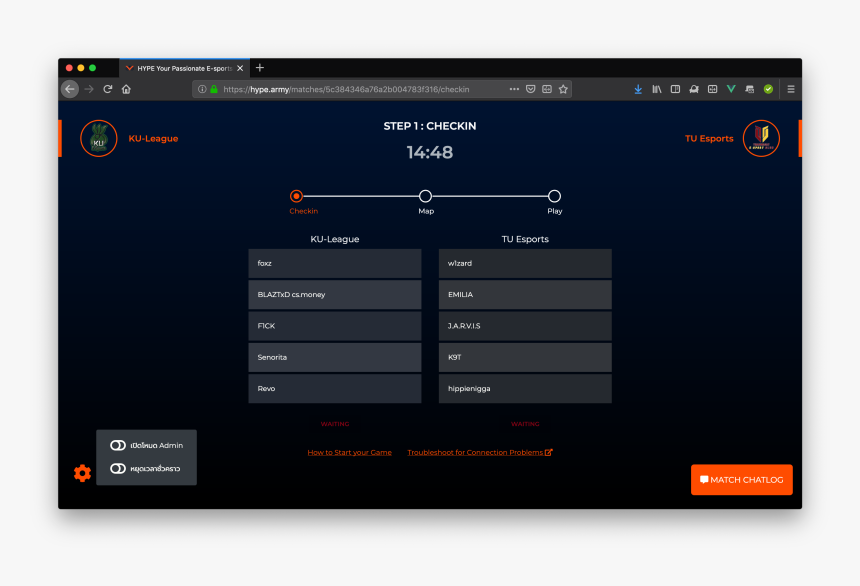
Task: Click the KU-League roster column heading
Action: pos(335,239)
